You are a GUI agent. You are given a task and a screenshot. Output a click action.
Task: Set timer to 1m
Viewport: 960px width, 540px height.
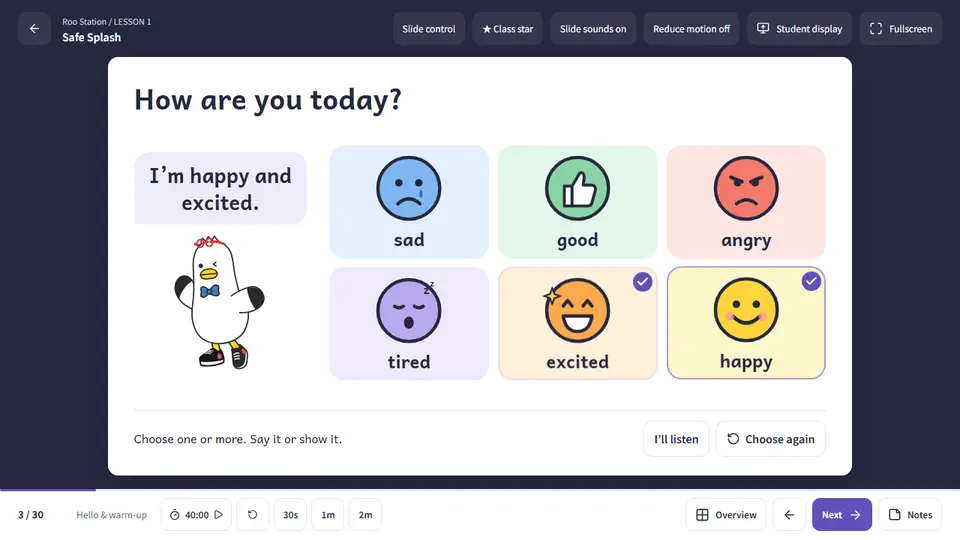pyautogui.click(x=328, y=515)
